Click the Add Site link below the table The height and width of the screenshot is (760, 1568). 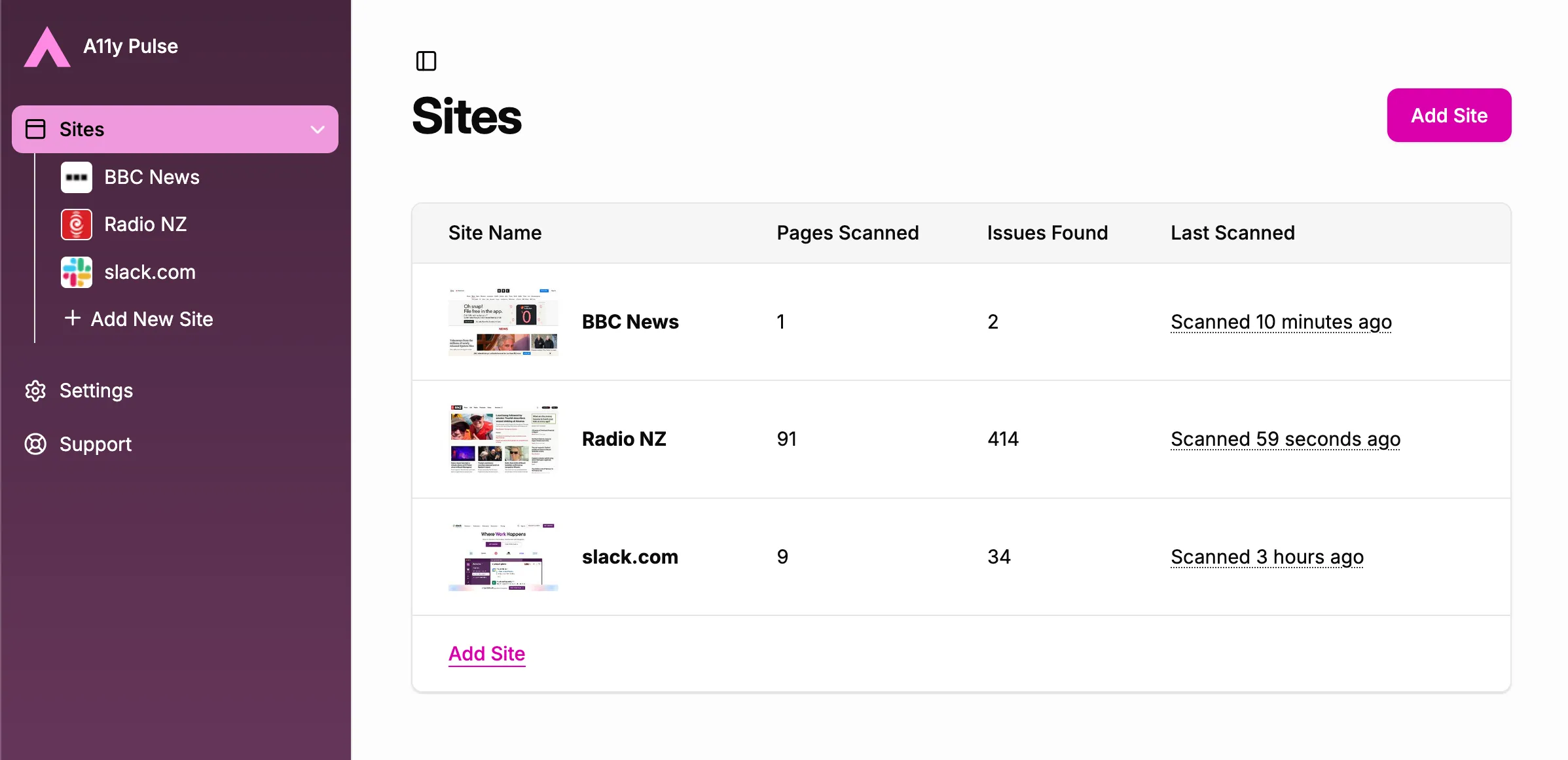pos(486,653)
